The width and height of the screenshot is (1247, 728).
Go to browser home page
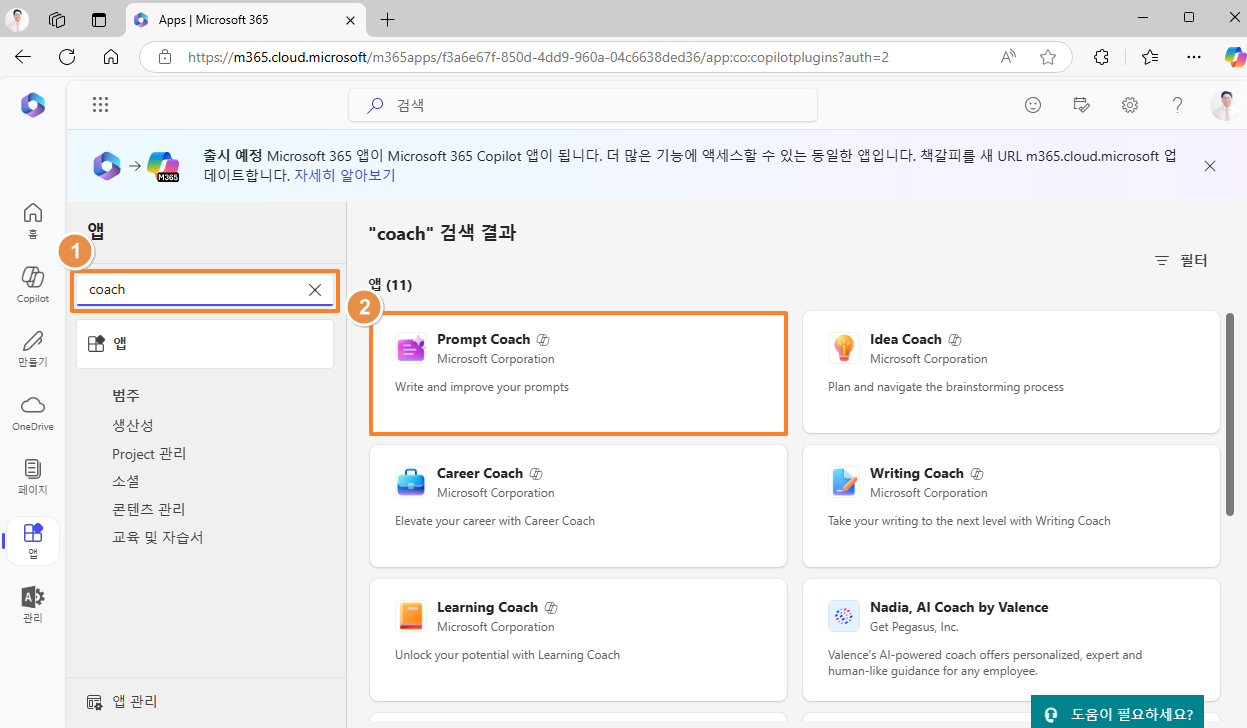111,57
